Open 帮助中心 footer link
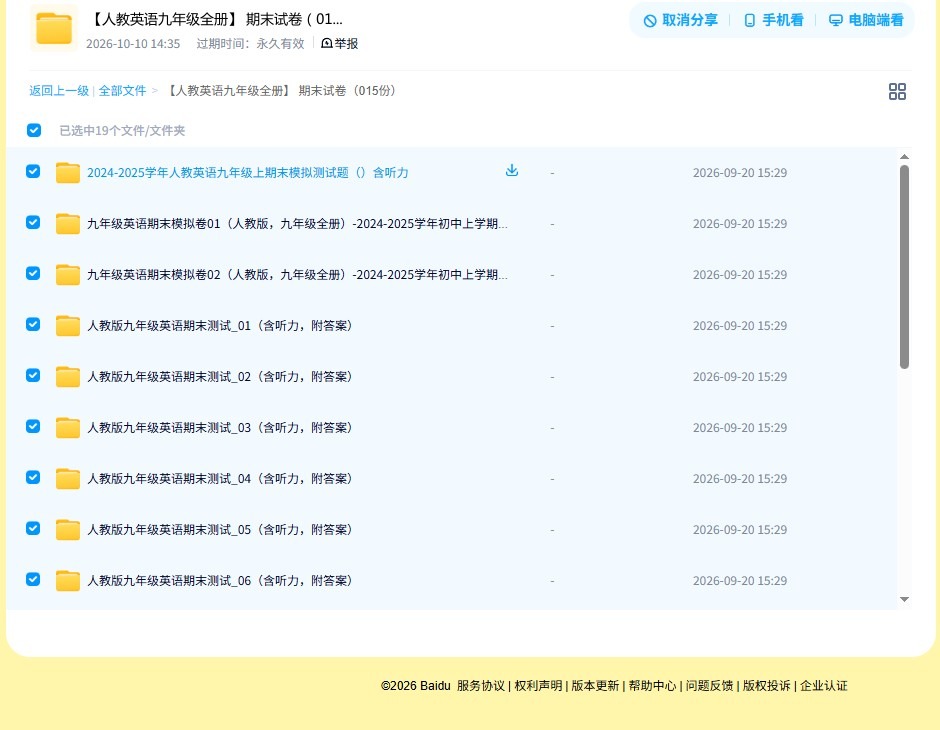 [x=652, y=686]
